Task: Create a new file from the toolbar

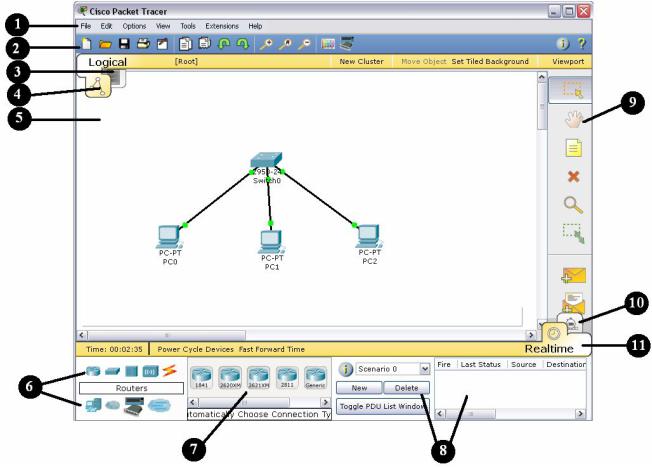Action: [86, 43]
